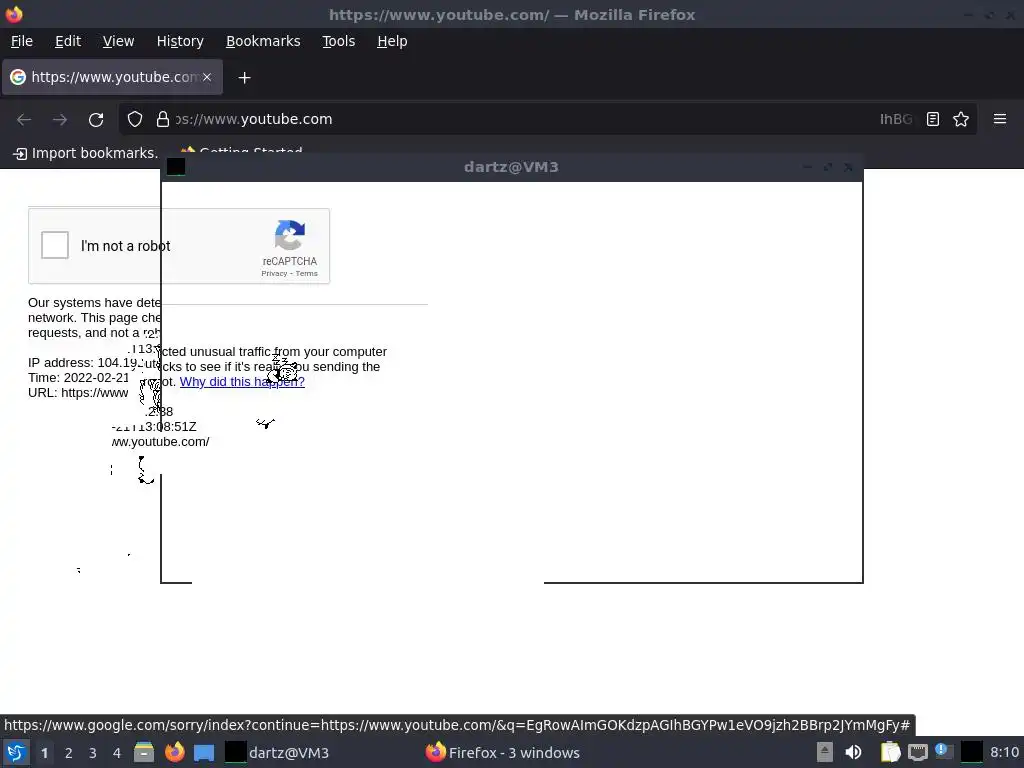Image resolution: width=1024 pixels, height=768 pixels.
Task: Select the https://www.youtube.com tab
Action: point(112,77)
